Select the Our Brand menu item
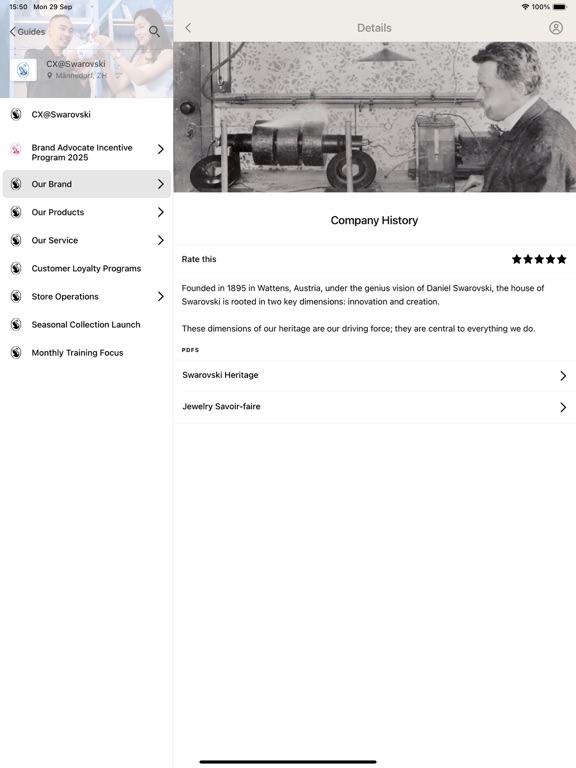Screen dimensions: 576x768 [x=87, y=184]
